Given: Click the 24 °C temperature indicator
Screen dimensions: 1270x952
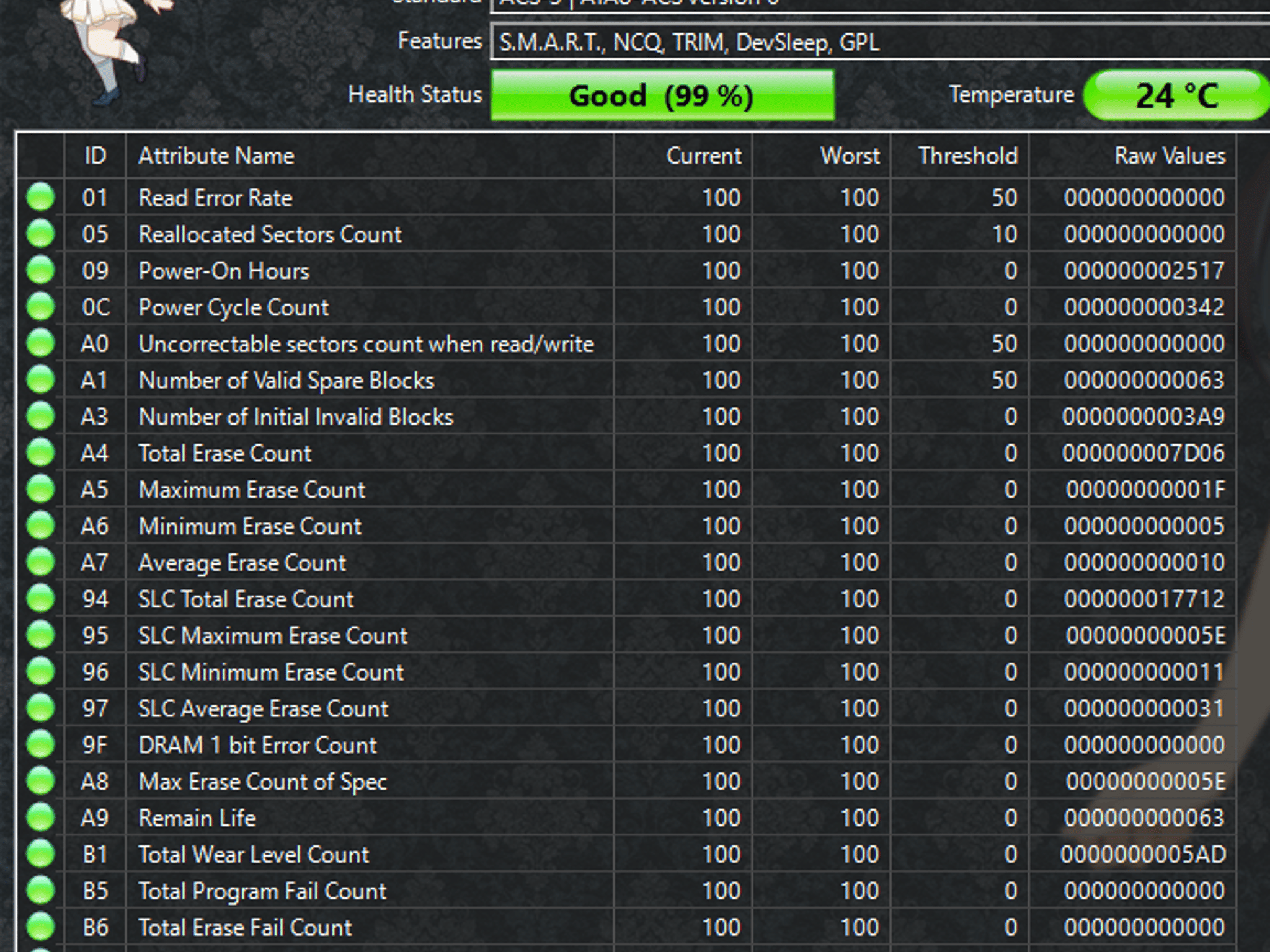Looking at the screenshot, I should [x=1176, y=95].
